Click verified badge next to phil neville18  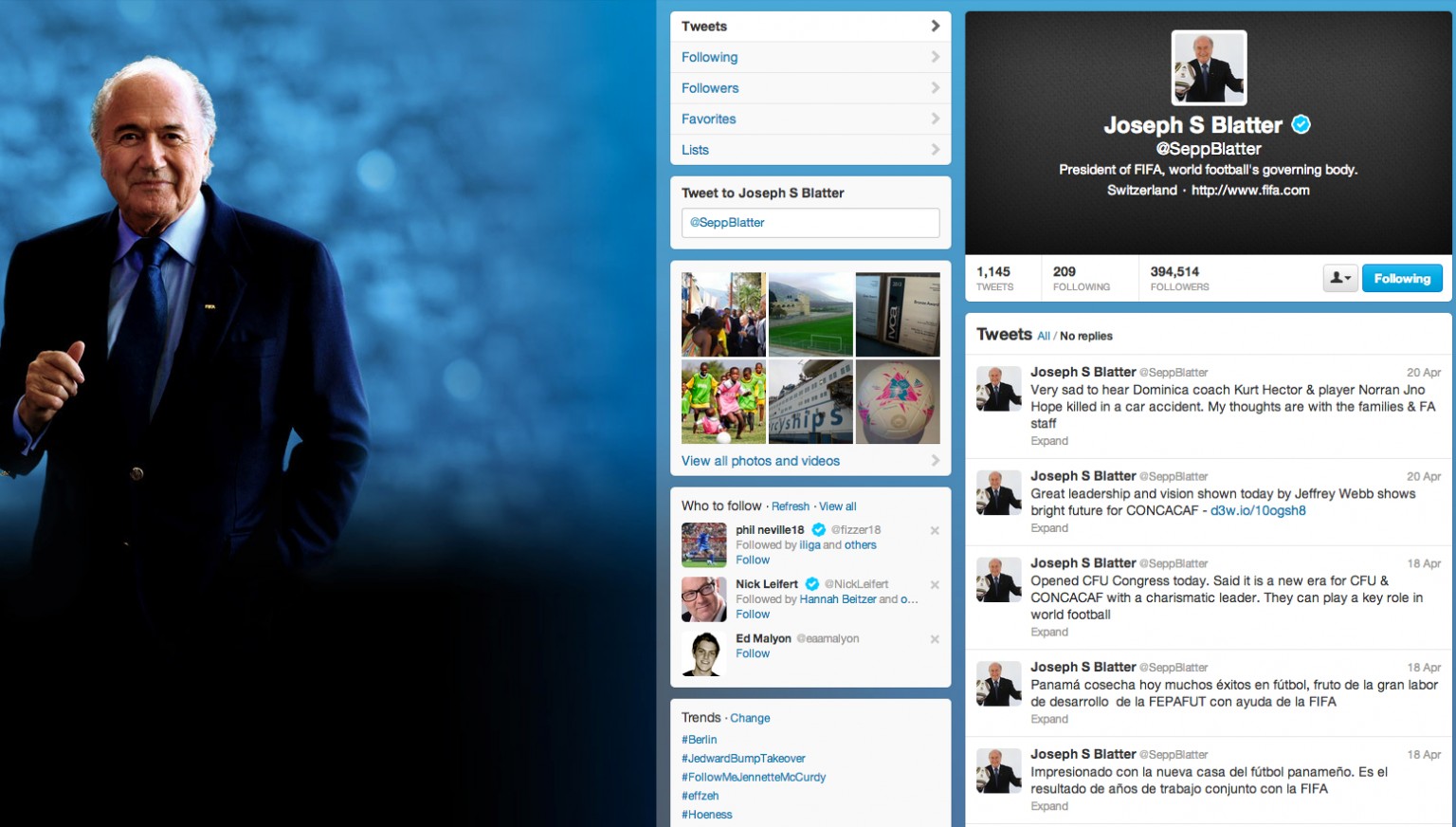818,530
